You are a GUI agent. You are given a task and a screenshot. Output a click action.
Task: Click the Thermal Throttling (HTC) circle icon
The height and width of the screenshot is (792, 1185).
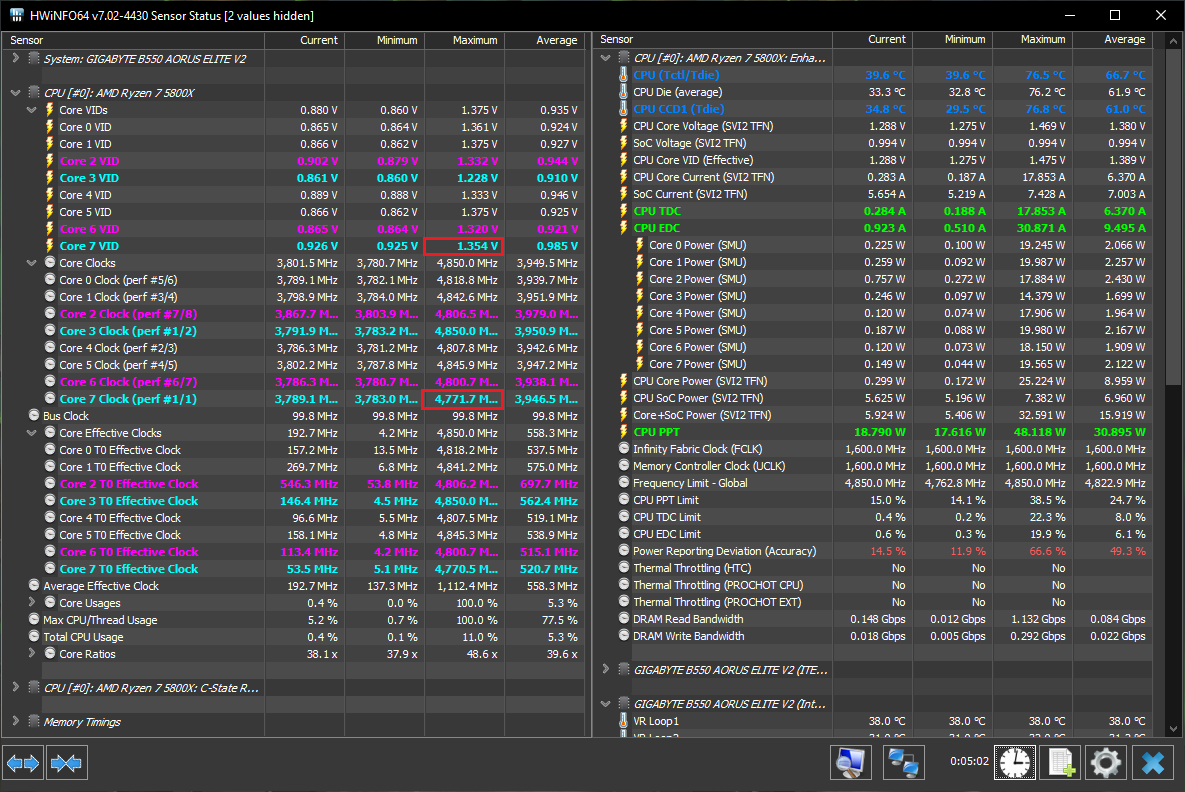tap(623, 567)
